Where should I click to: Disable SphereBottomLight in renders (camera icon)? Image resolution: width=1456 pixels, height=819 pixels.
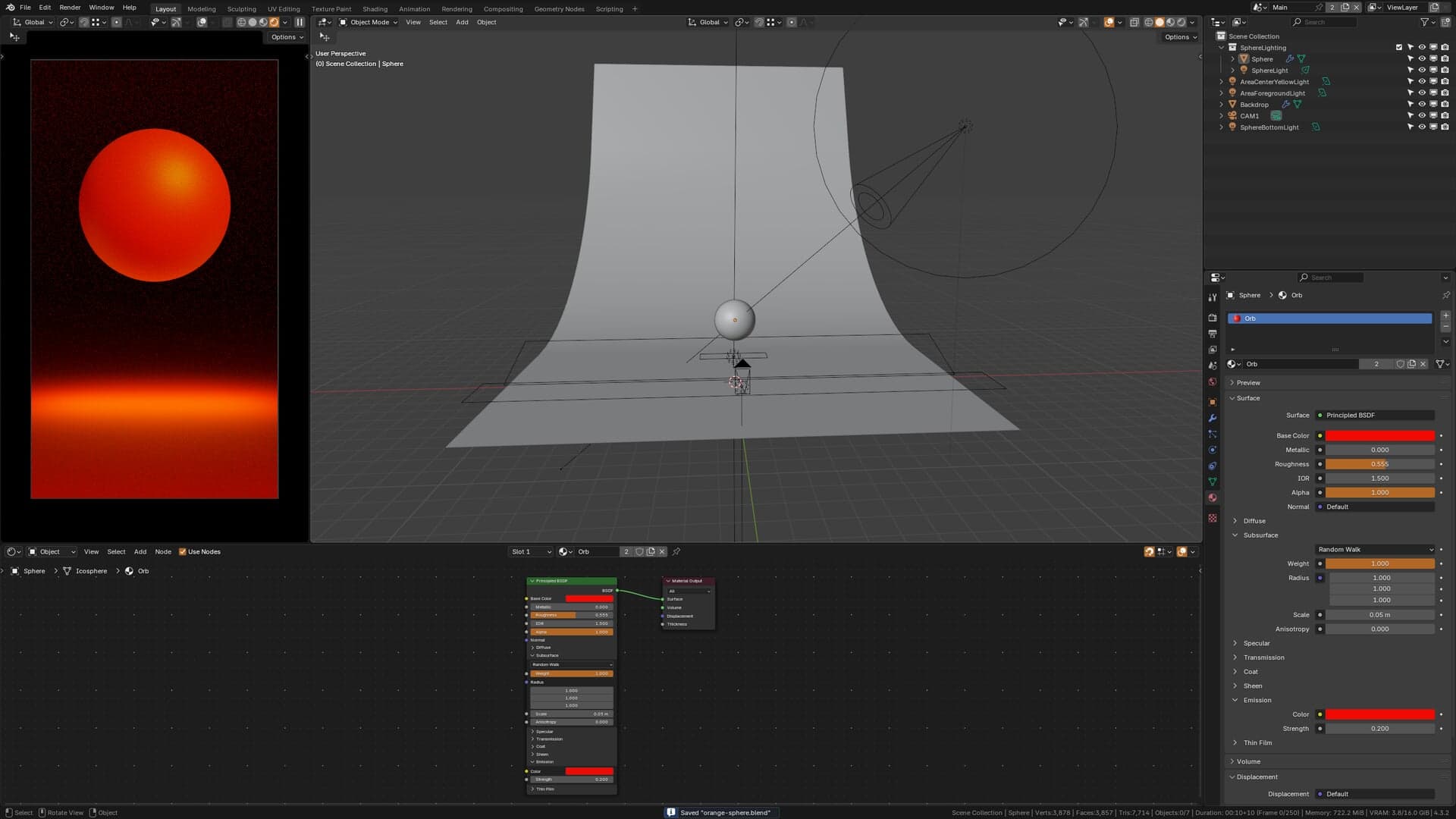(1445, 127)
